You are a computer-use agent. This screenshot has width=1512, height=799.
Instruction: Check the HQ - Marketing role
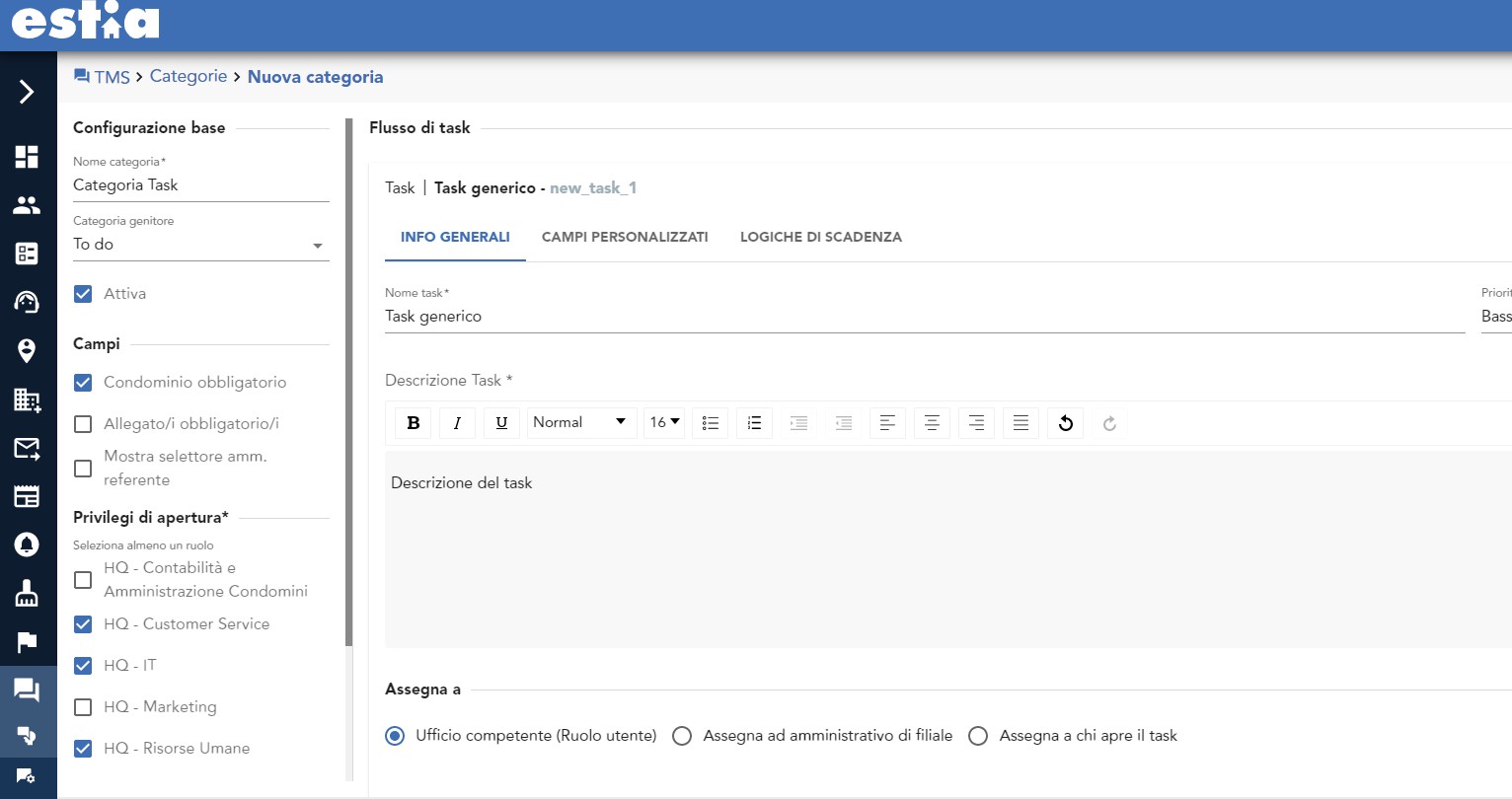84,707
